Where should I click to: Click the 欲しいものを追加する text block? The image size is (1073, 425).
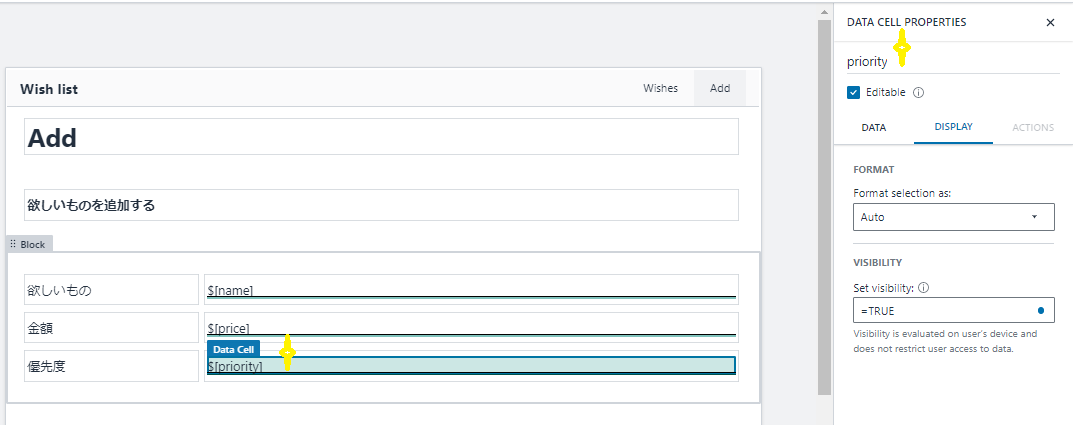381,205
